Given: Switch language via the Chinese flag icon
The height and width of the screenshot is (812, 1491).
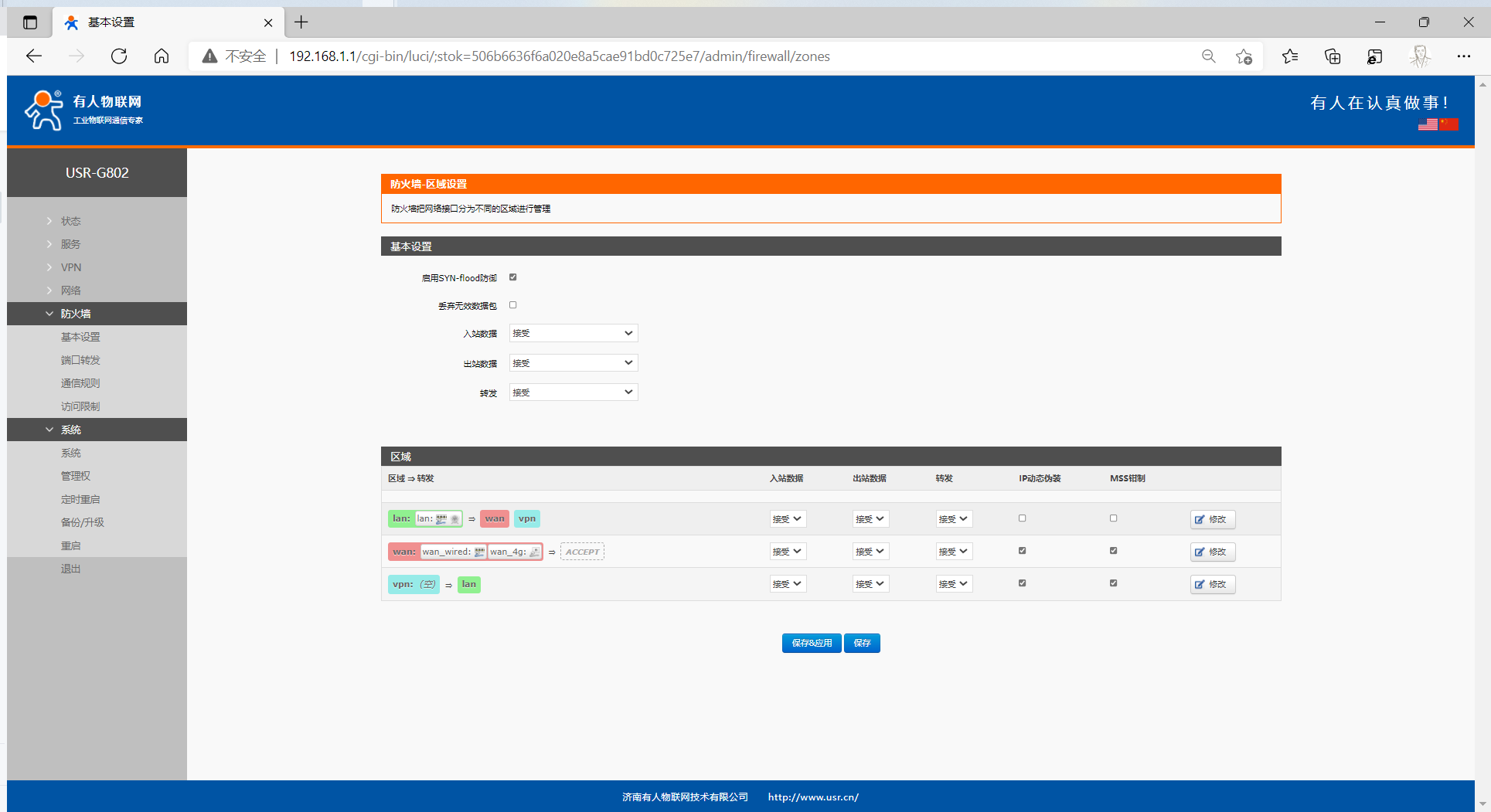Looking at the screenshot, I should coord(1448,124).
